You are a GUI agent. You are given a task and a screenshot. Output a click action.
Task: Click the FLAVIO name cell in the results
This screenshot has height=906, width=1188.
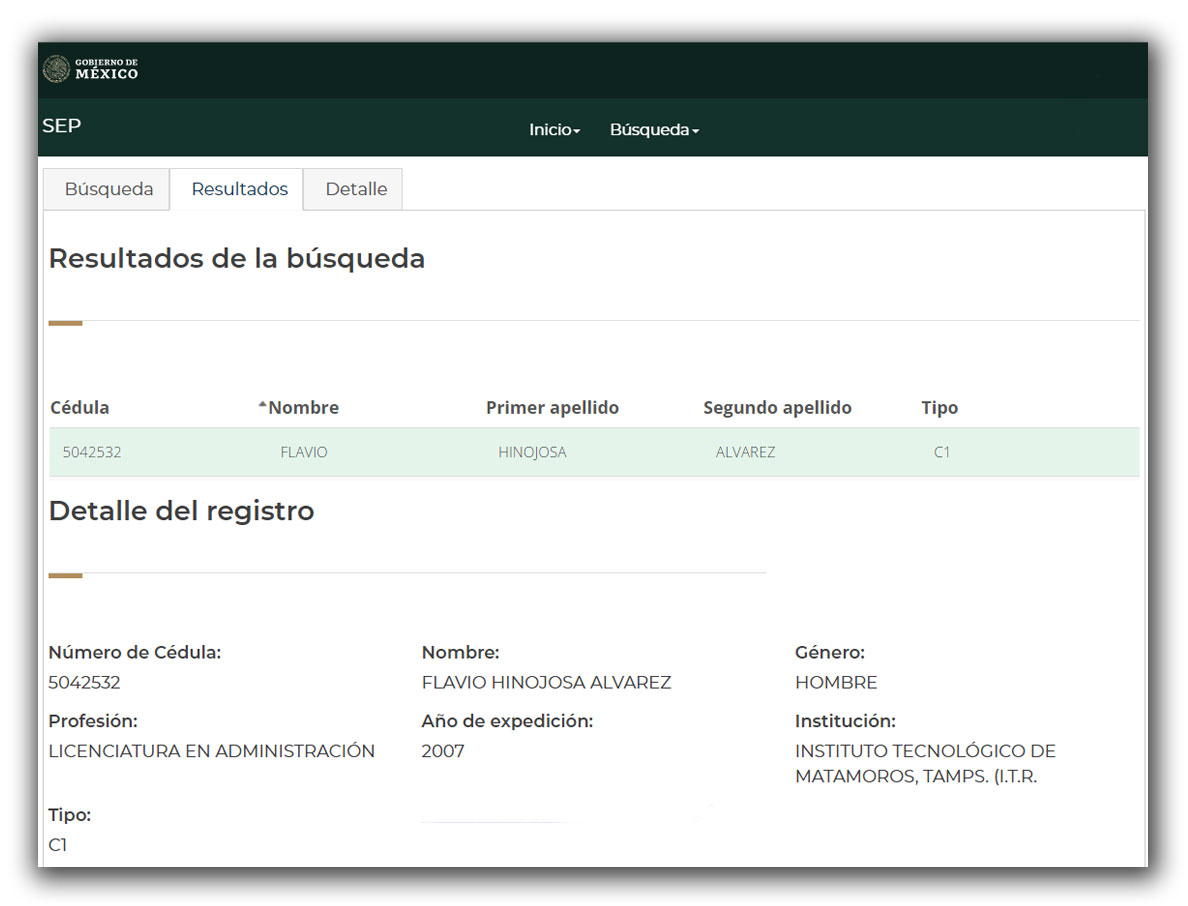[304, 452]
